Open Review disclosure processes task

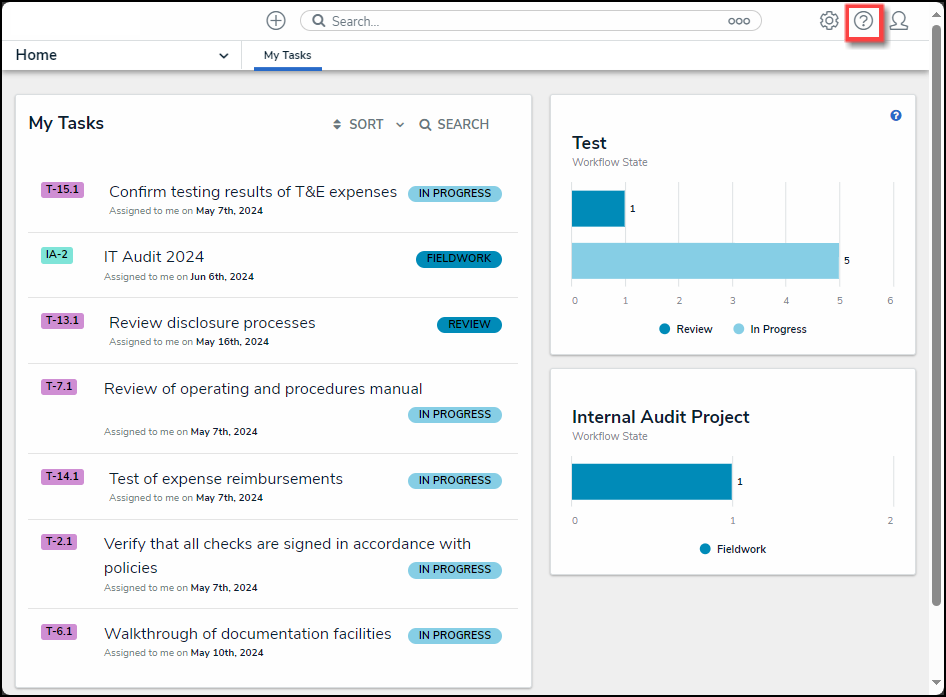click(212, 323)
